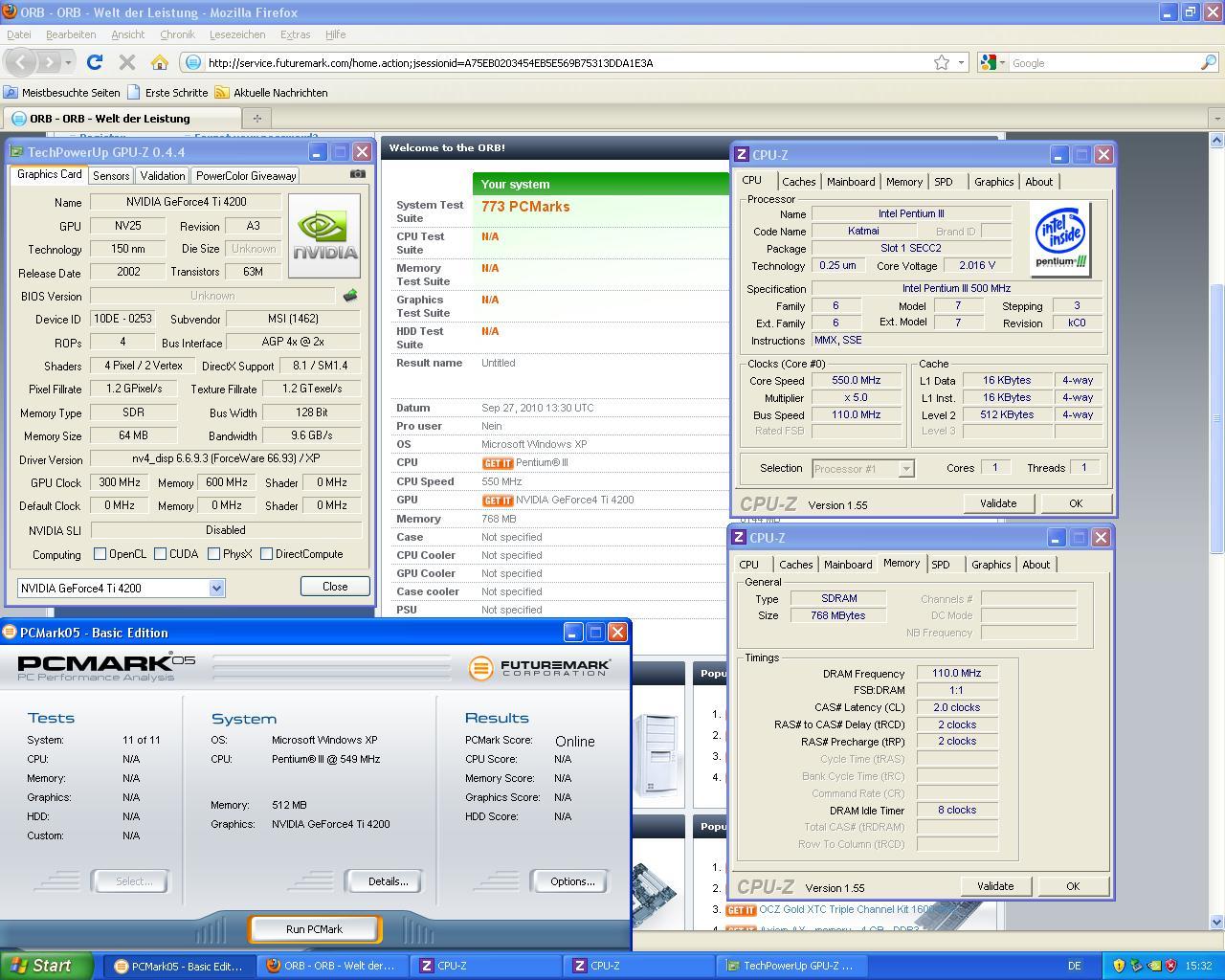
Task: Switch to TechPowerUp GPU-Z taskbar item
Action: click(x=791, y=966)
